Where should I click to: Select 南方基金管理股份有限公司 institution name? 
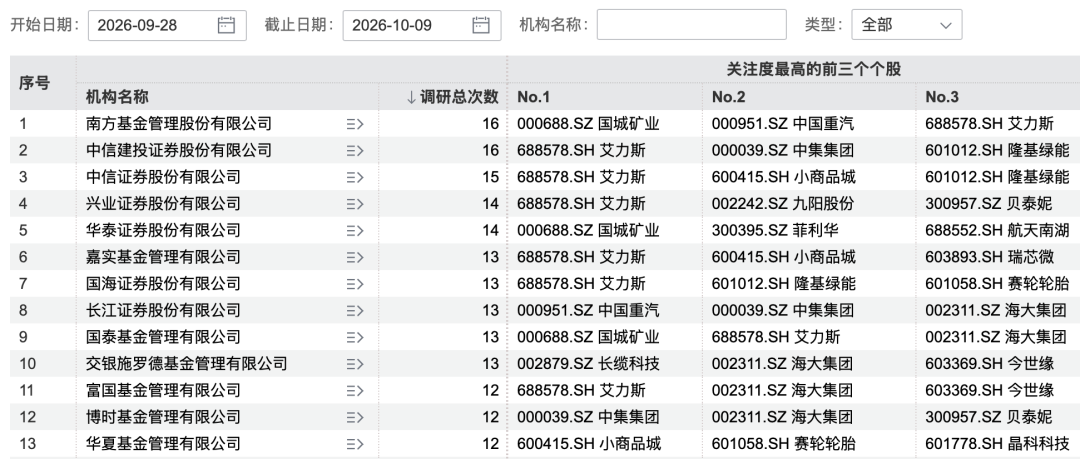(x=178, y=124)
